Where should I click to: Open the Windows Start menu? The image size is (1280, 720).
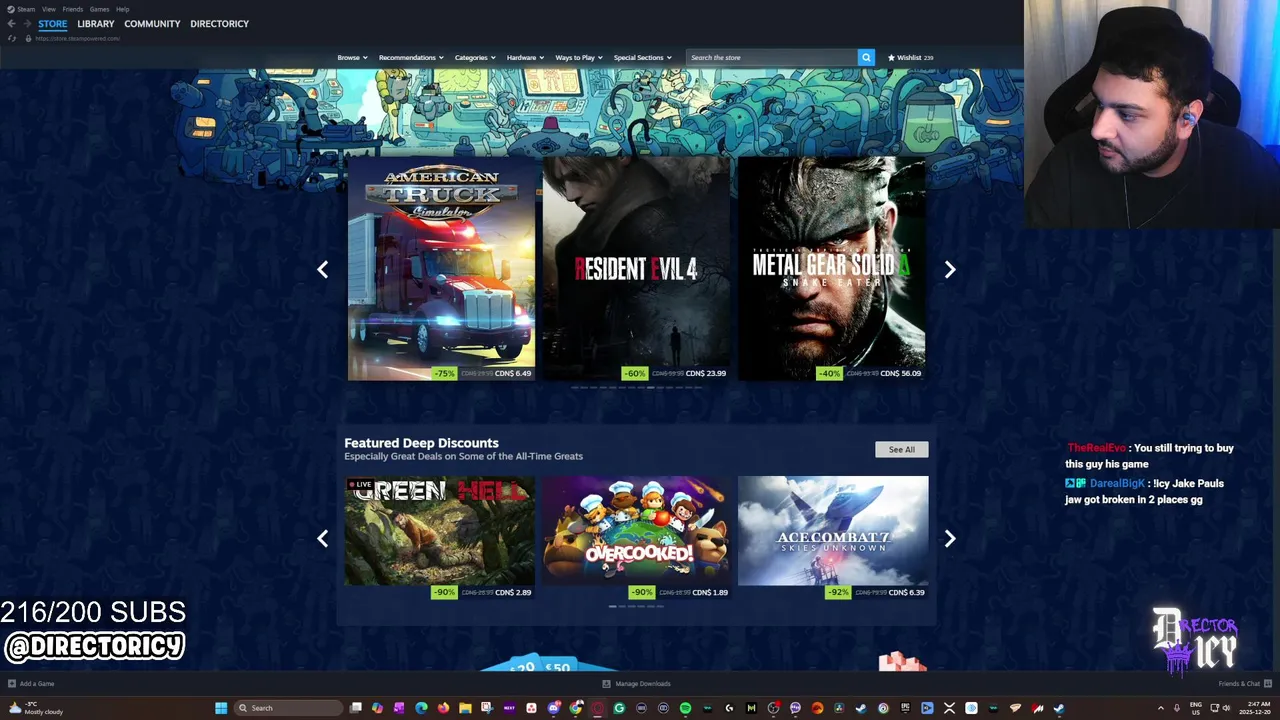(221, 708)
